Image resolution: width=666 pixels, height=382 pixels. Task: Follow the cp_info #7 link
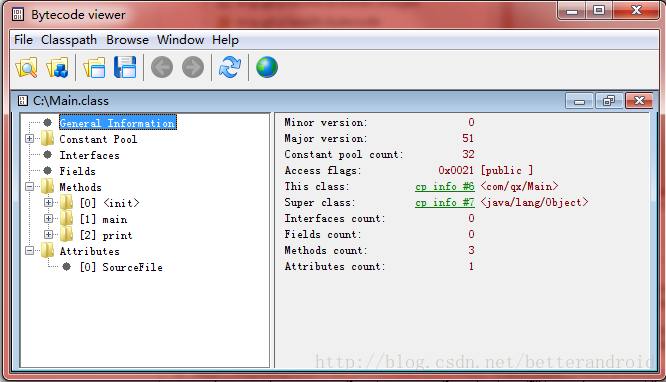(445, 203)
